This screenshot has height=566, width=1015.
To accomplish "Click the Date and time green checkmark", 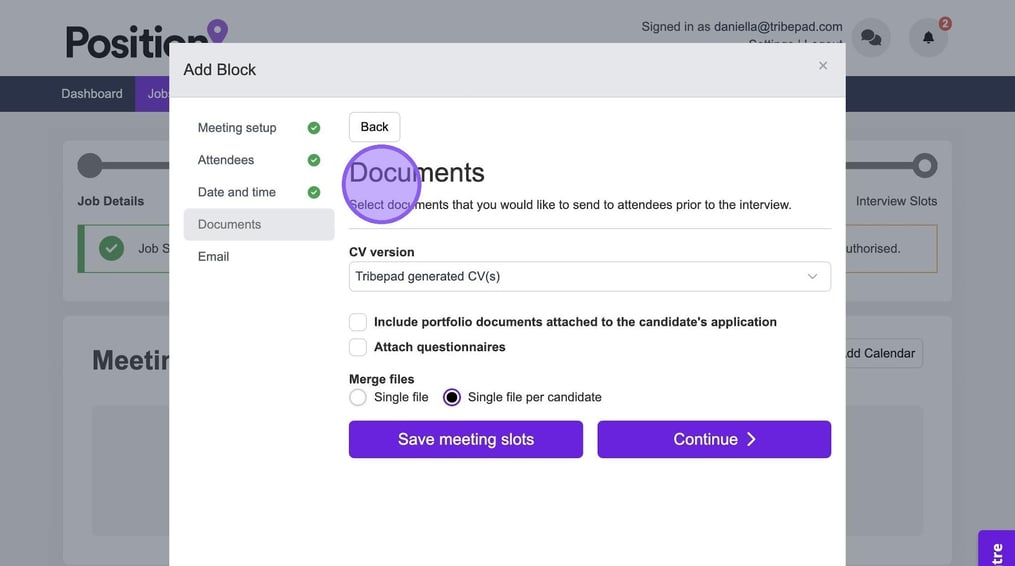I will click(314, 192).
